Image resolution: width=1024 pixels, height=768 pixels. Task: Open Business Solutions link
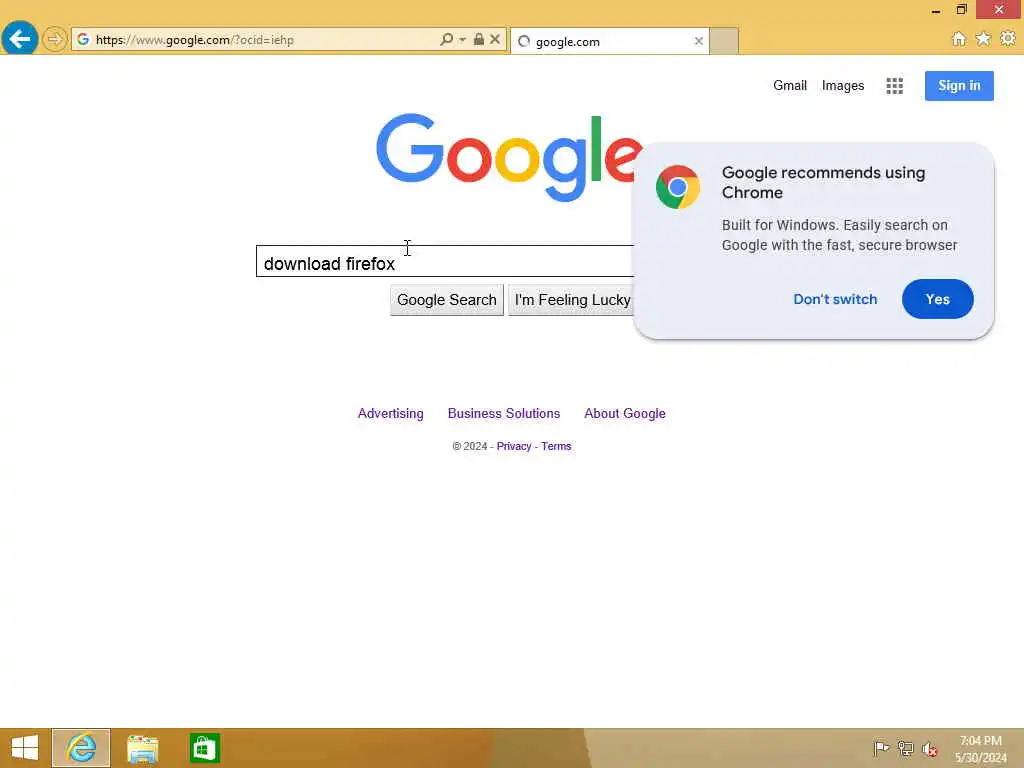point(504,413)
